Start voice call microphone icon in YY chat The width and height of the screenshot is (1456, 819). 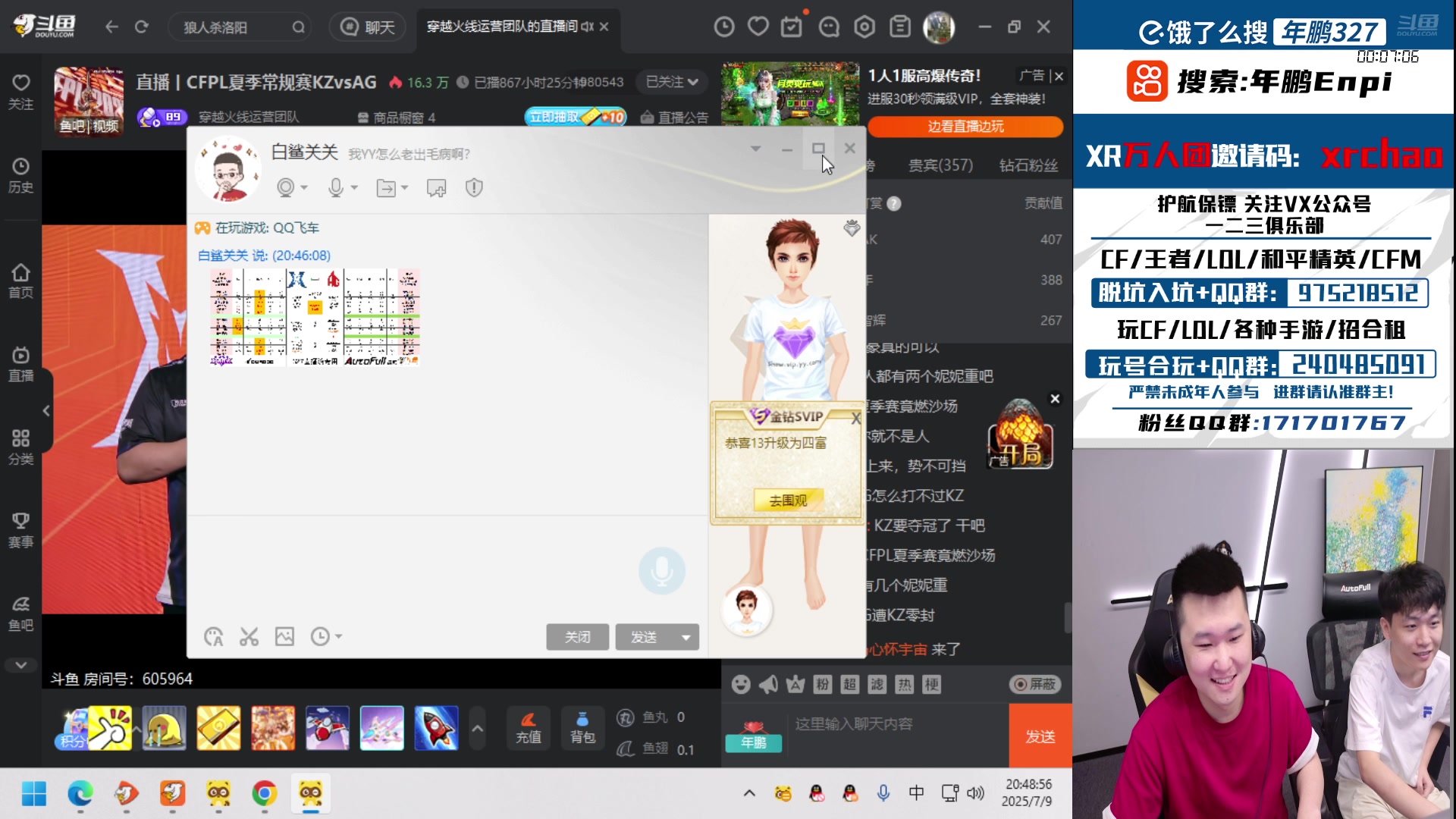click(x=336, y=187)
